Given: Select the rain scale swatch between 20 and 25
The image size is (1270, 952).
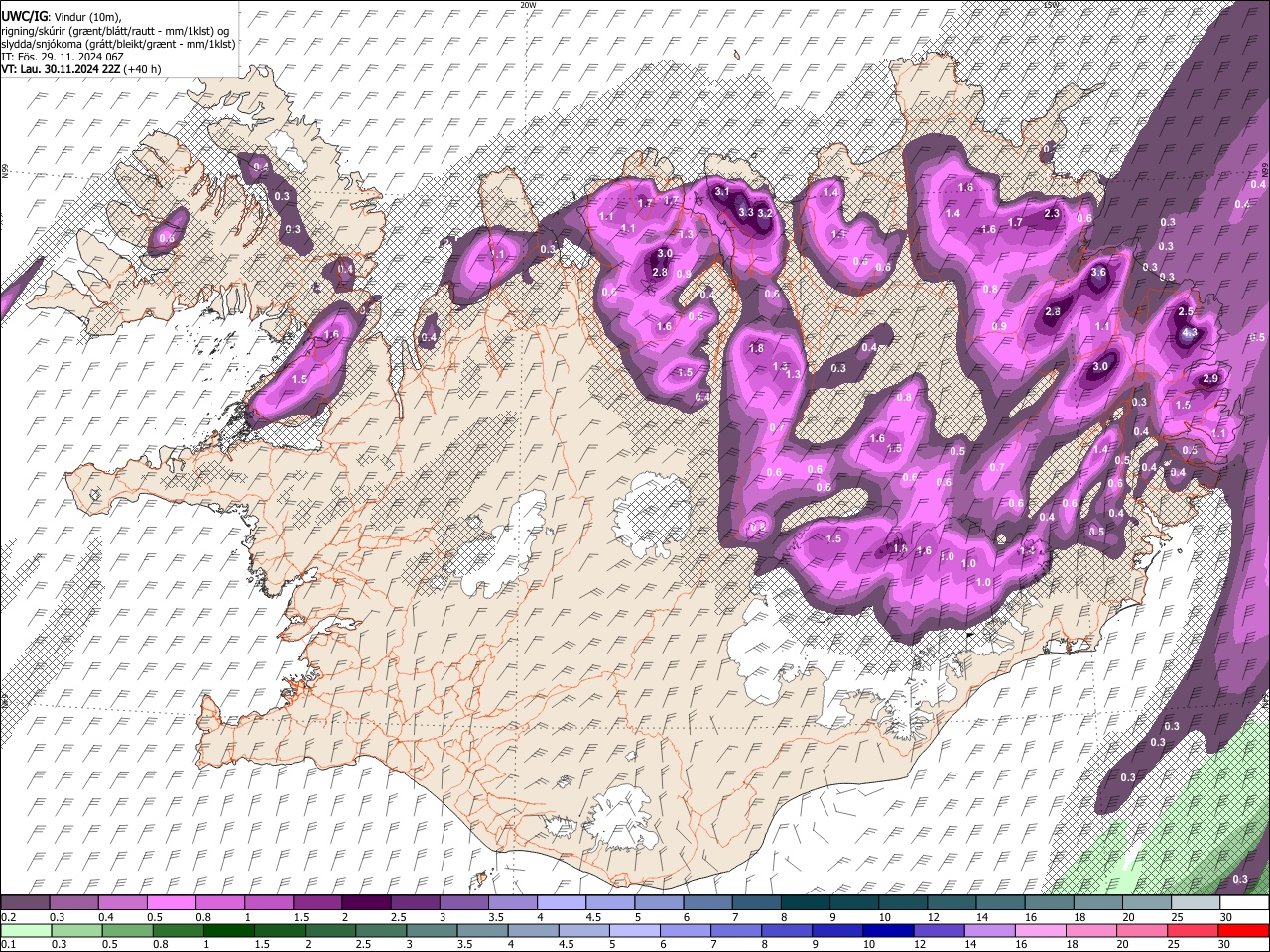Looking at the screenshot, I should pyautogui.click(x=1141, y=930).
